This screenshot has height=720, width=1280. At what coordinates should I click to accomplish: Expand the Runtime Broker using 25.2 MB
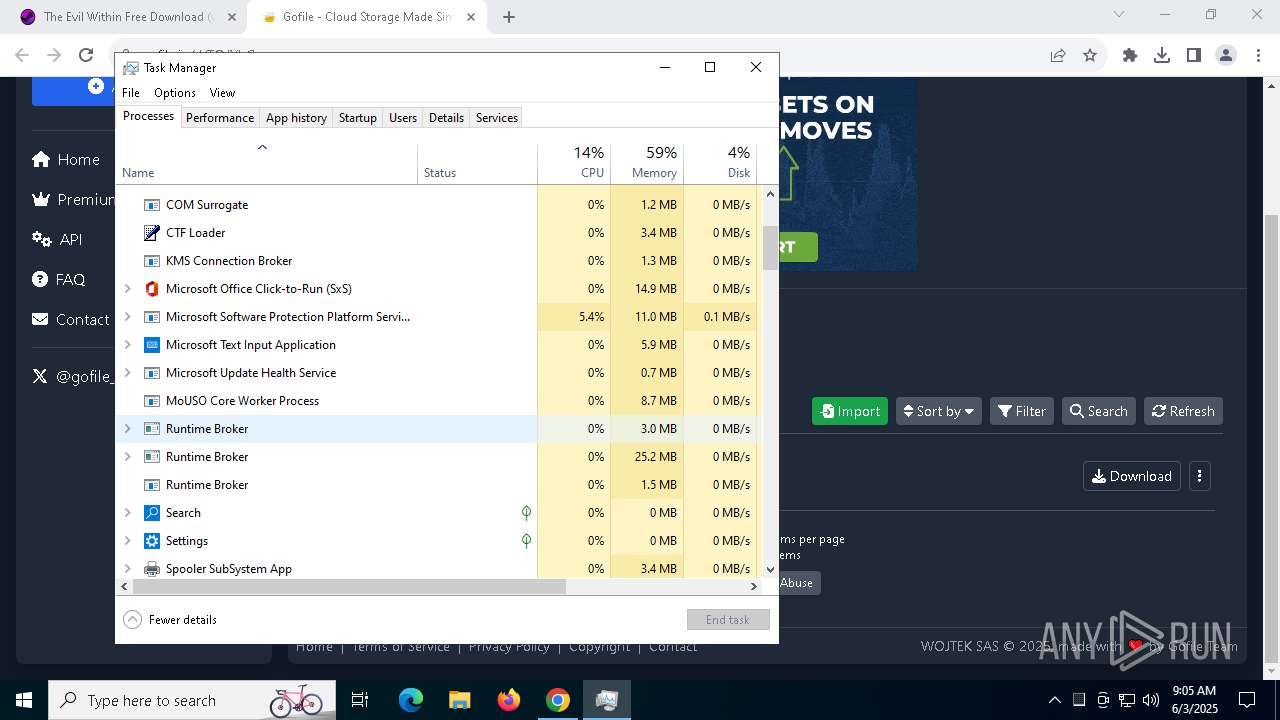click(127, 457)
